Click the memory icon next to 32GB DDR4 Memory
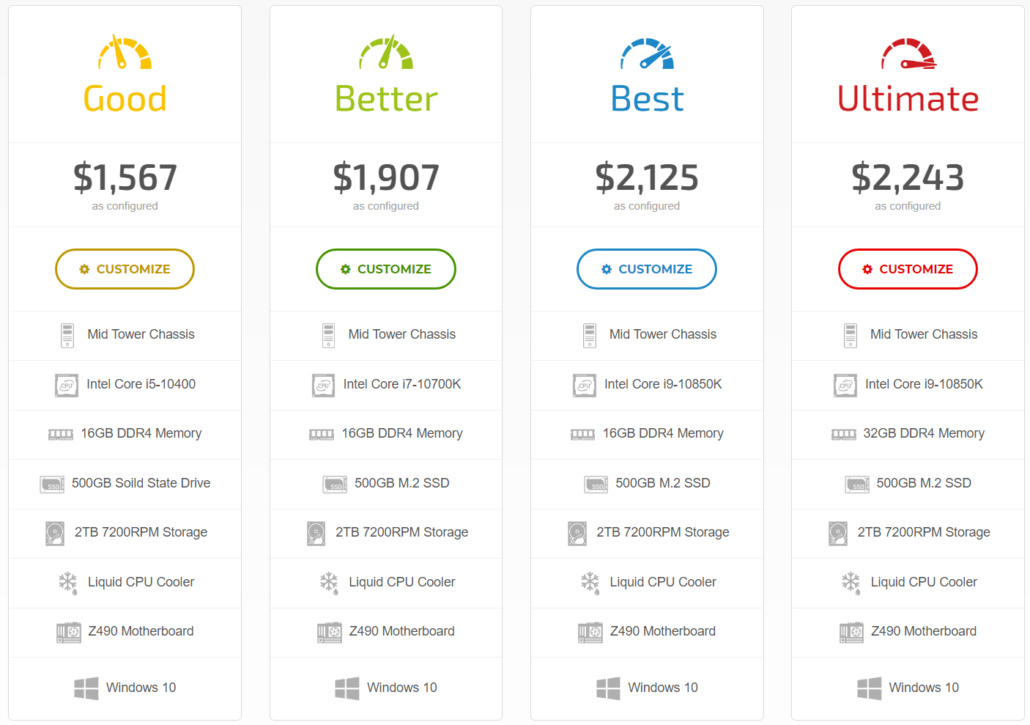This screenshot has width=1030, height=725. click(x=843, y=434)
